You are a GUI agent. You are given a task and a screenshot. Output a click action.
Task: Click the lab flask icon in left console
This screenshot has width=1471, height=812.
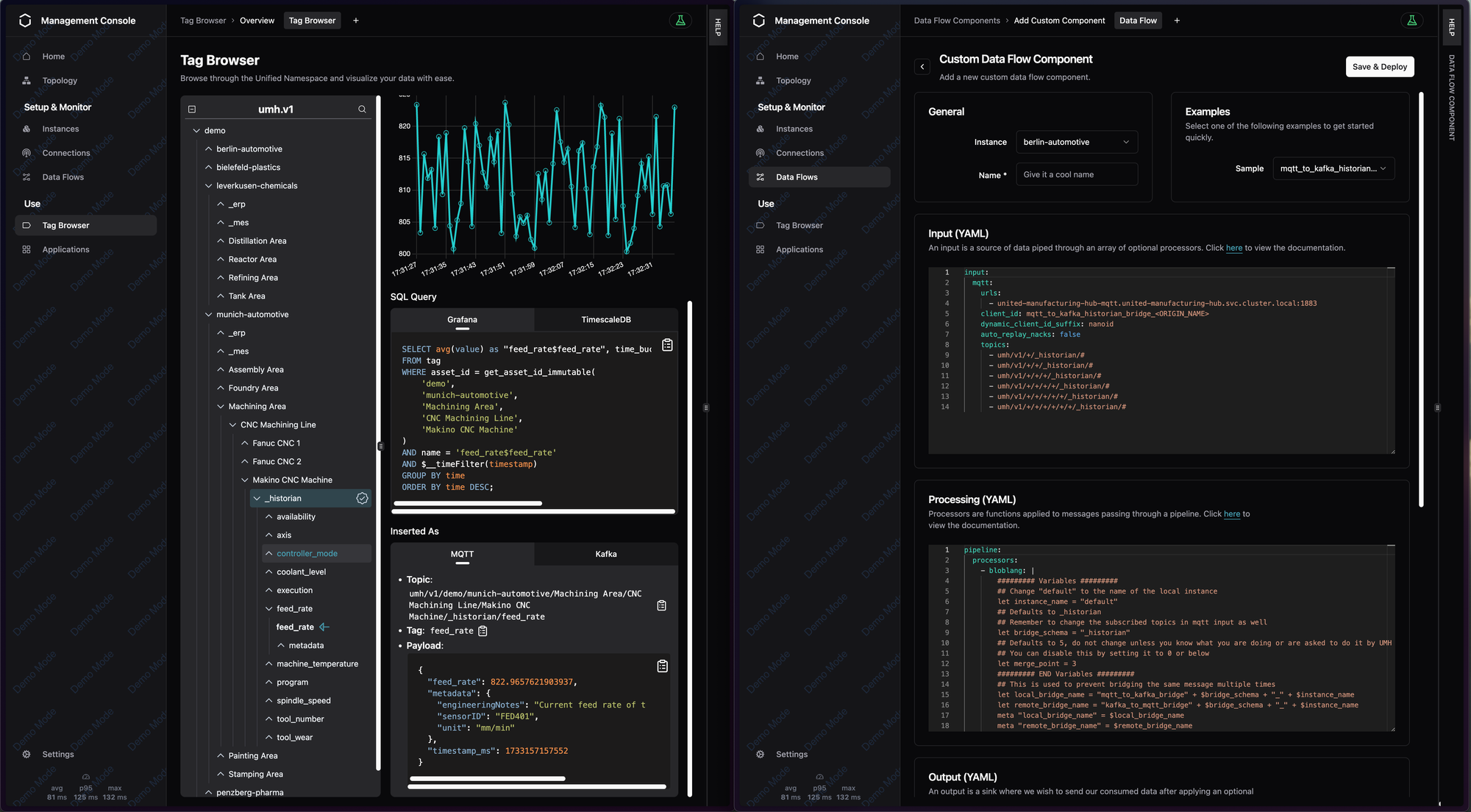click(680, 21)
